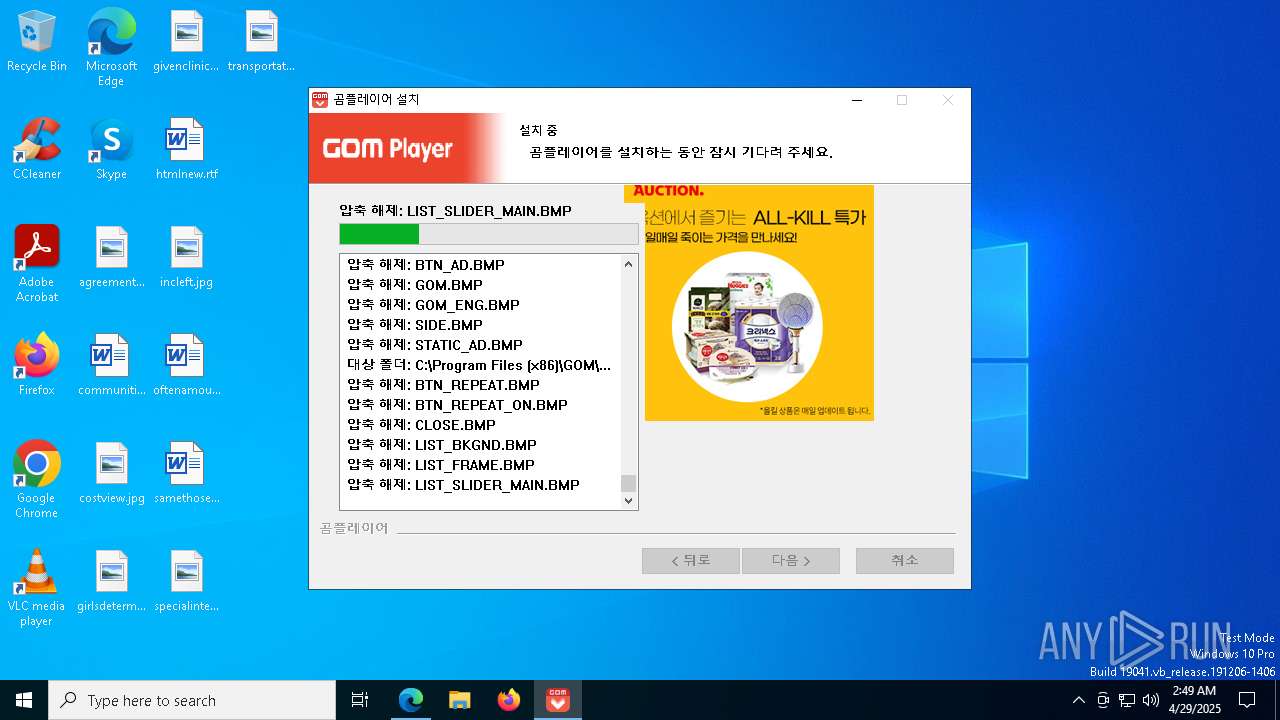Launch Firefox from the taskbar

click(508, 700)
